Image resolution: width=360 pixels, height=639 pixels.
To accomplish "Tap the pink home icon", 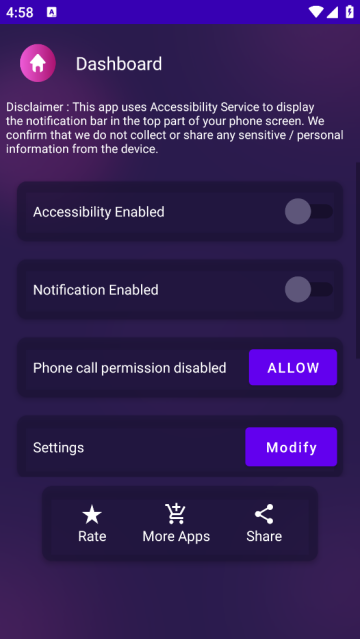I will (x=38, y=63).
